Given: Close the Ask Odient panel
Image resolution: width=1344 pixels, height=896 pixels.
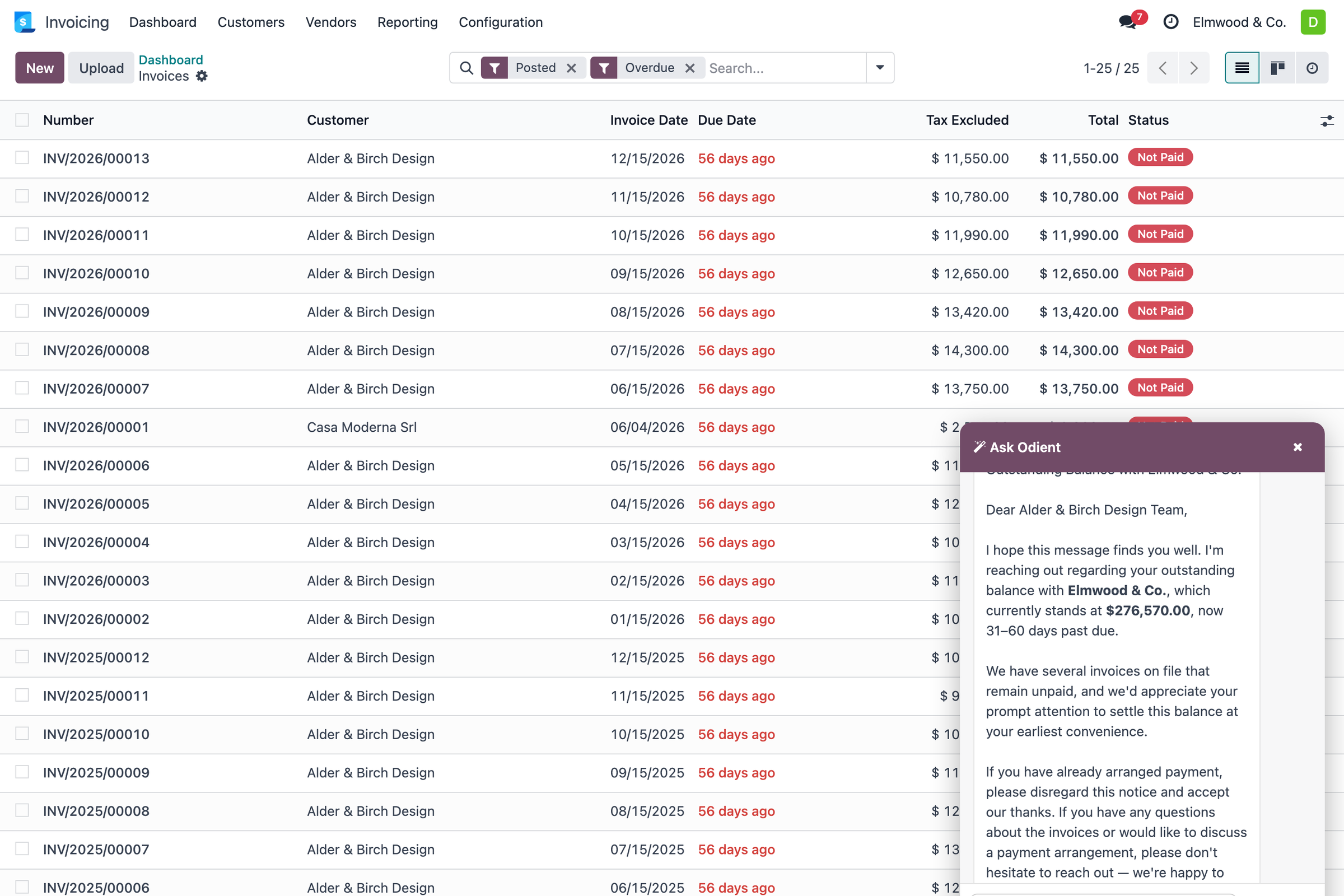Looking at the screenshot, I should pyautogui.click(x=1298, y=447).
